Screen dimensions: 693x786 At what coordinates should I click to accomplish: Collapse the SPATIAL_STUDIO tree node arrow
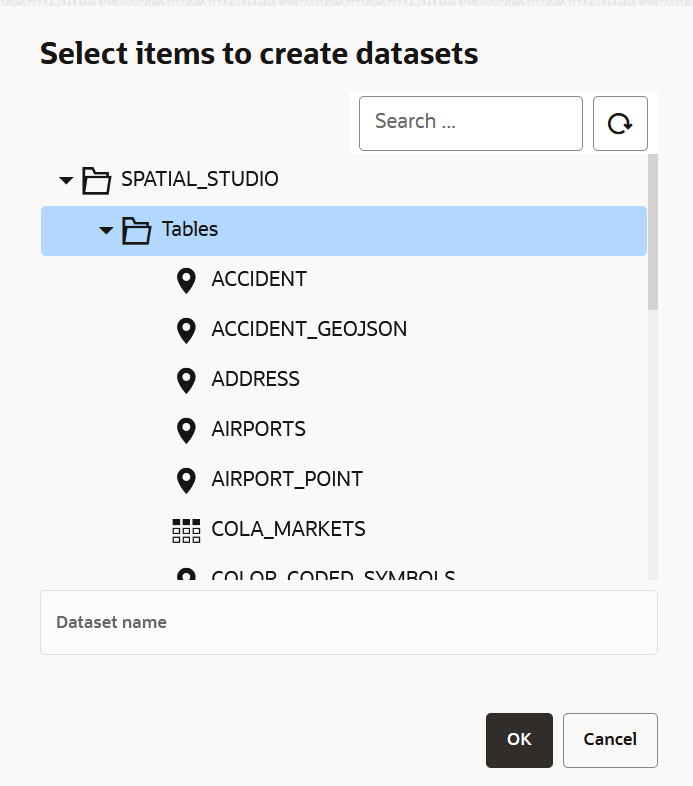(x=67, y=181)
